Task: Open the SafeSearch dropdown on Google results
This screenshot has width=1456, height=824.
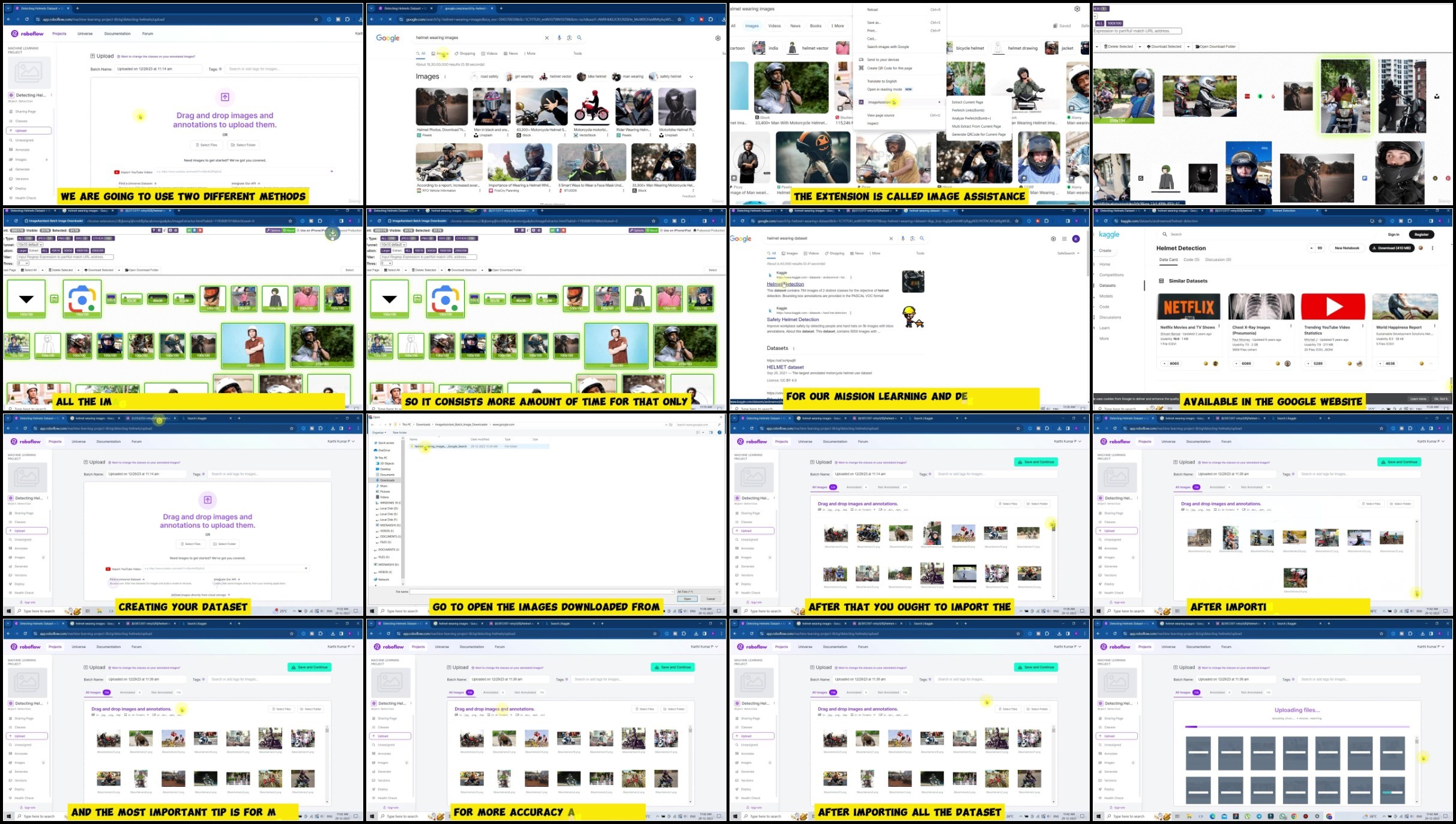Action: click(1068, 253)
